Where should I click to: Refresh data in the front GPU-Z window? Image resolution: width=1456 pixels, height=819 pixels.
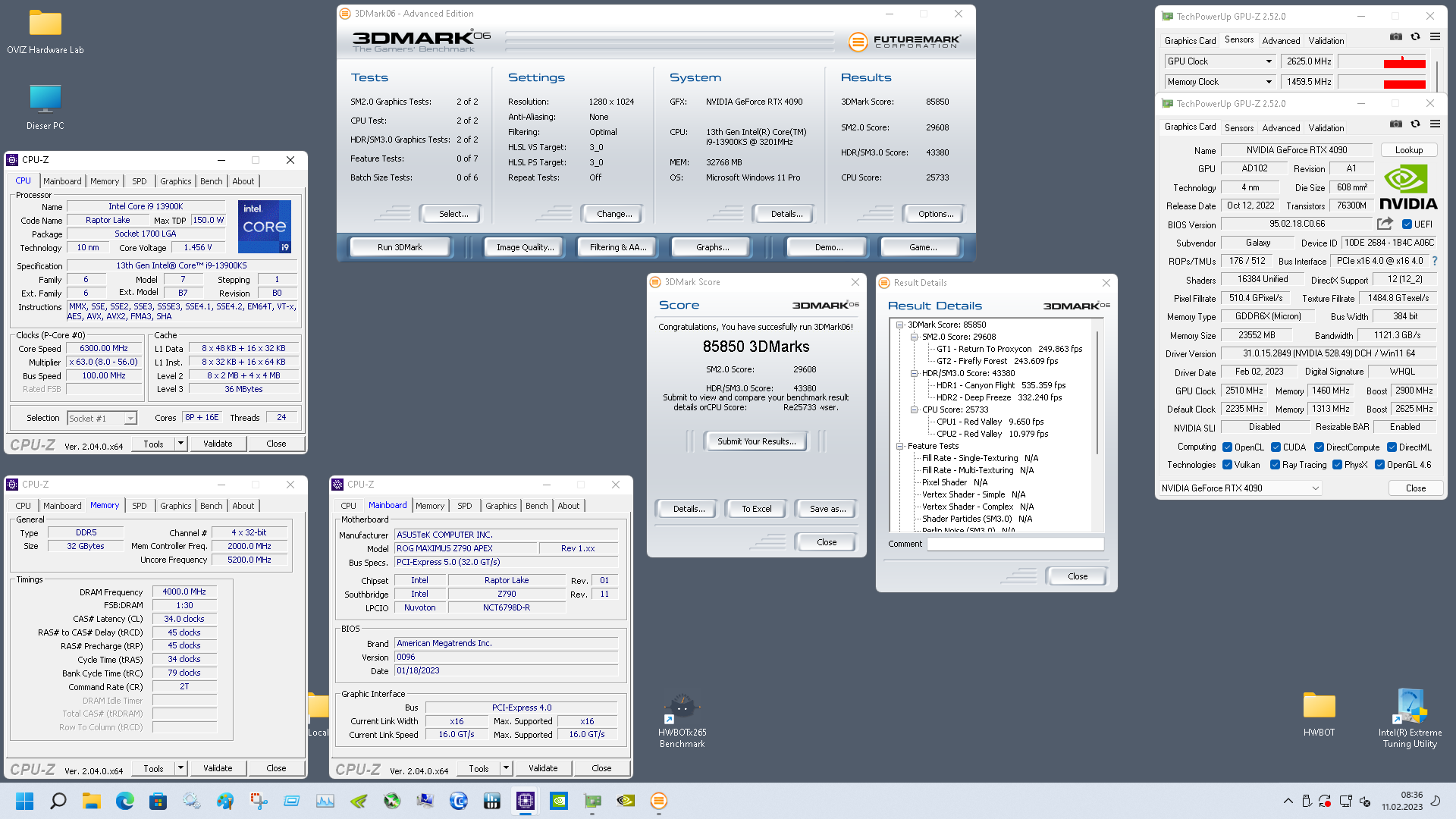tap(1415, 124)
